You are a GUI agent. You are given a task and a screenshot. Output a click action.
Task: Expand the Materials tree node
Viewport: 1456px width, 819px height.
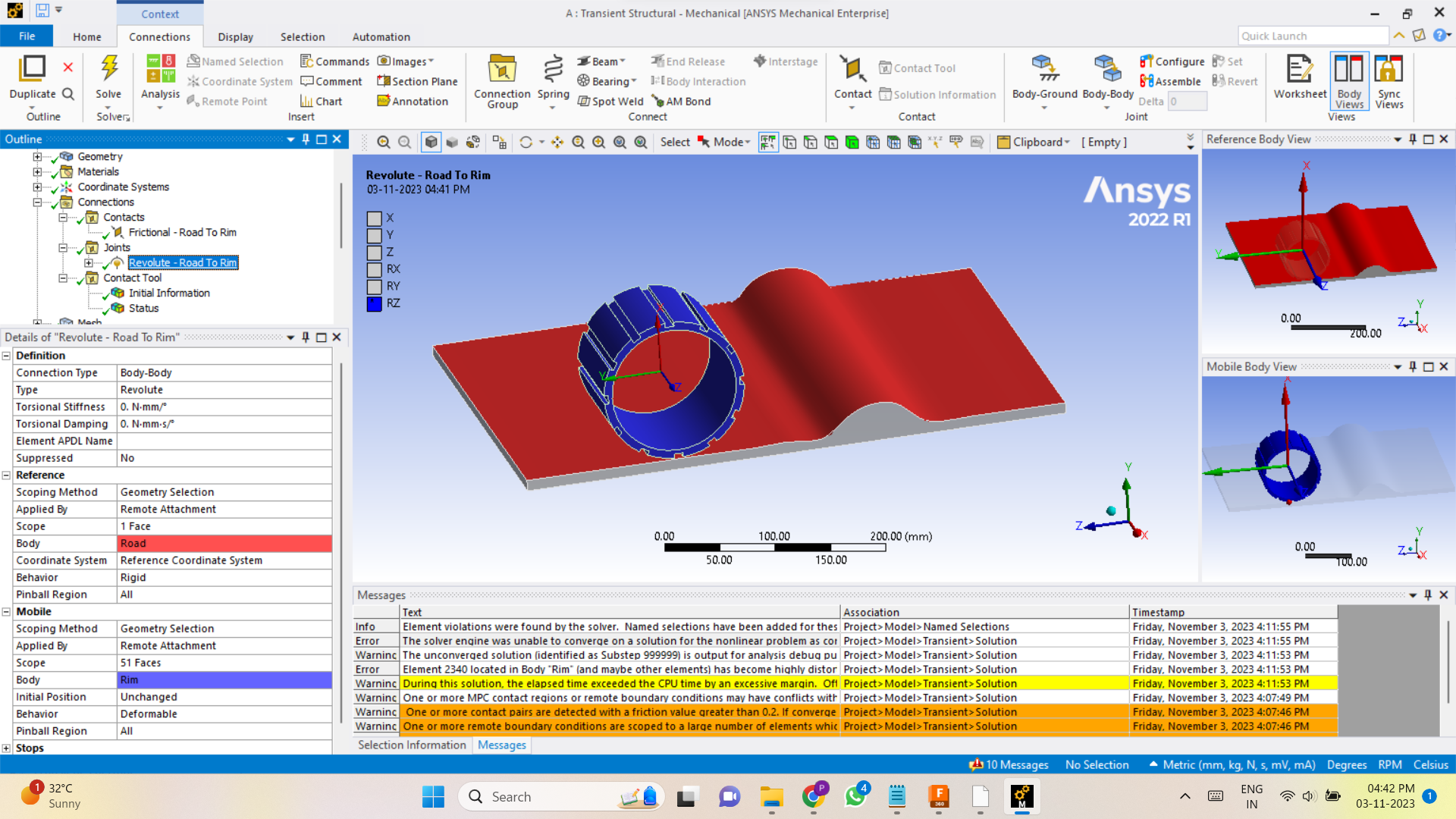(37, 172)
